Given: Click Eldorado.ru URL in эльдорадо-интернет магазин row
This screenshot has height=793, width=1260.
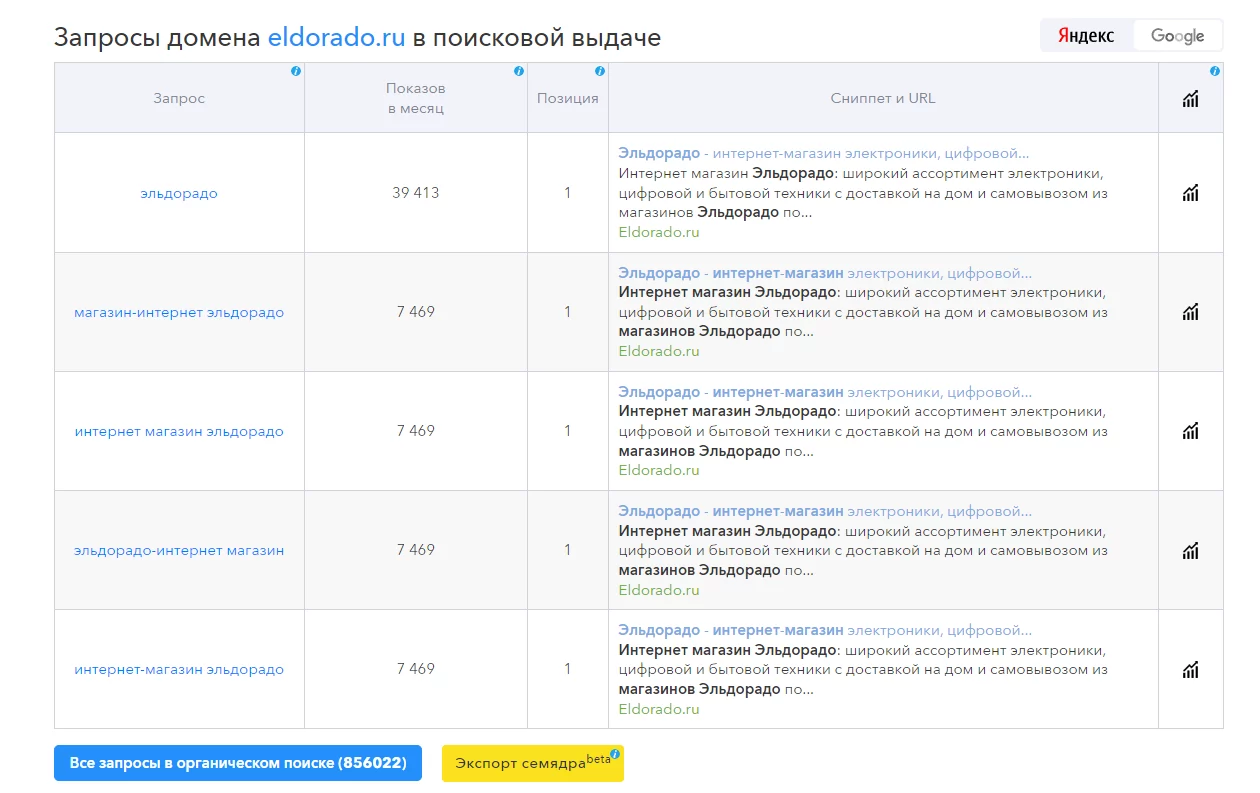Looking at the screenshot, I should click(659, 590).
